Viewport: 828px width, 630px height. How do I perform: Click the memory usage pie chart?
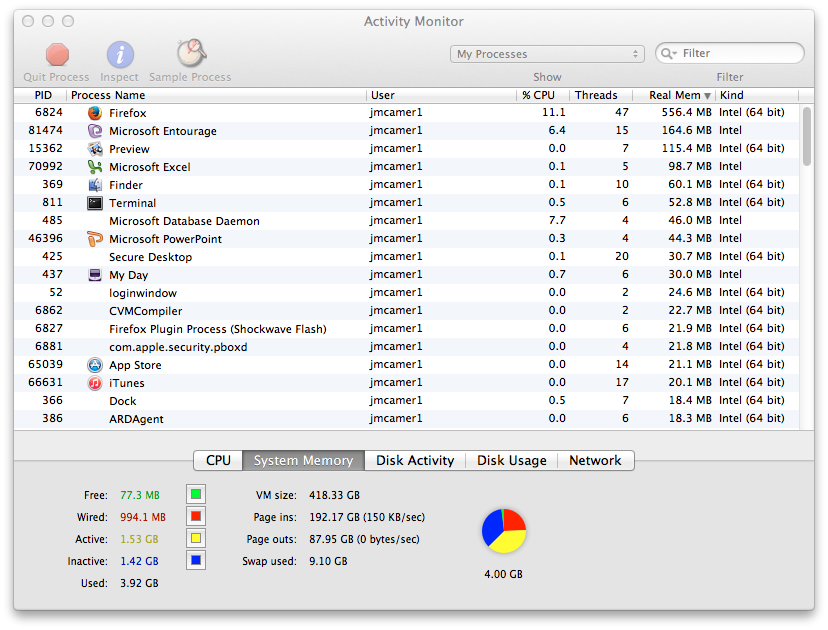504,531
